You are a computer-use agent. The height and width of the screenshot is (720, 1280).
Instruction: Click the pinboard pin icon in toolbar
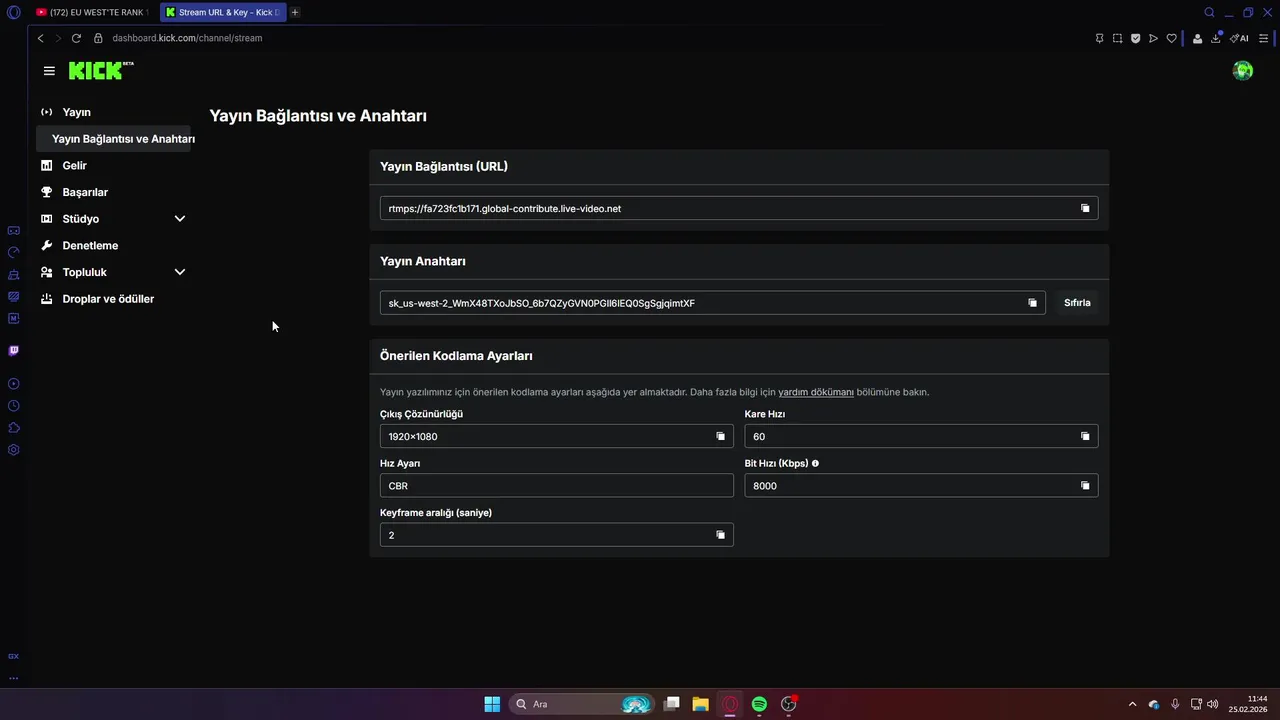(x=1099, y=38)
